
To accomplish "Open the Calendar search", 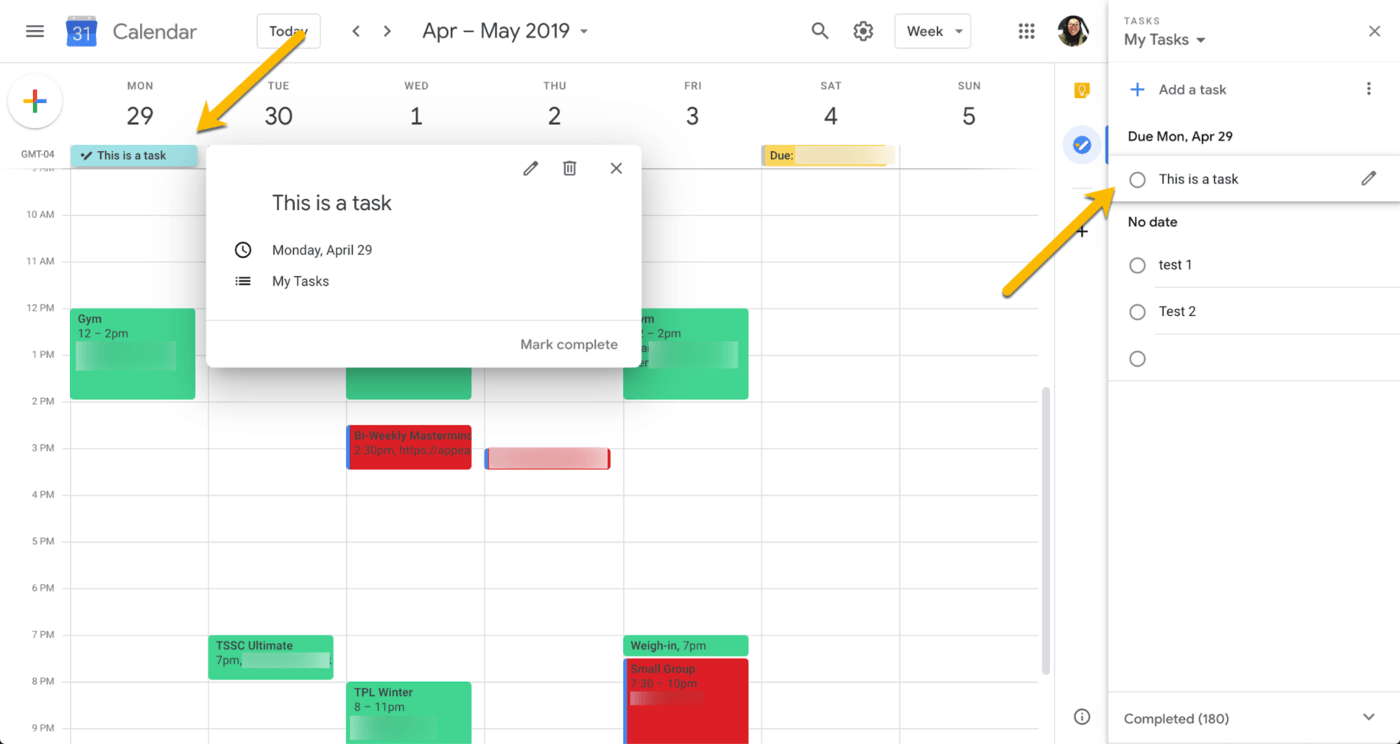I will tap(819, 31).
